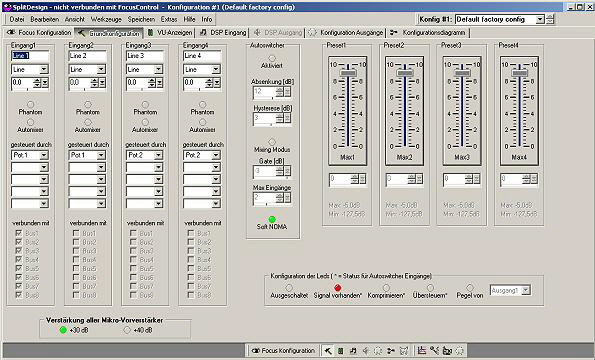Switch to the Focus Konfiguration tab
The width and height of the screenshot is (595, 360).
click(x=39, y=33)
